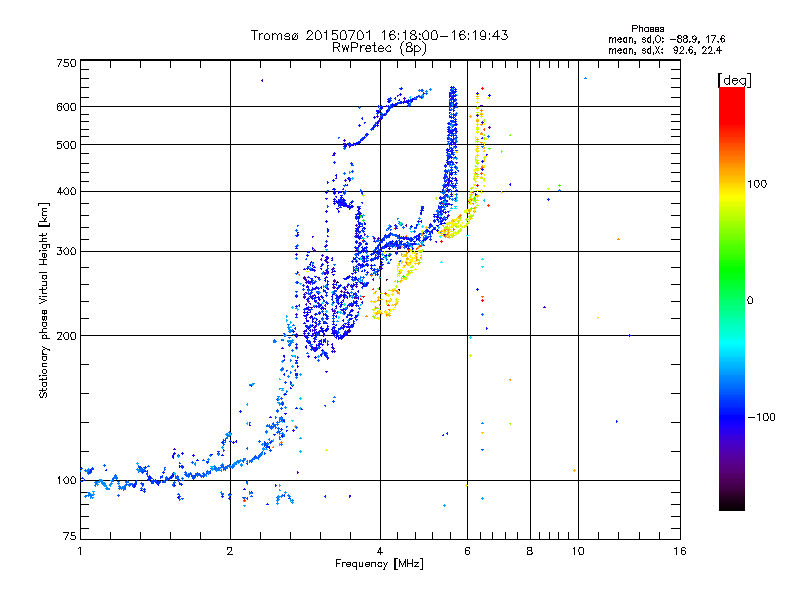The width and height of the screenshot is (800, 600).
Task: Click the '200' y-axis tick label
Action: (66, 336)
